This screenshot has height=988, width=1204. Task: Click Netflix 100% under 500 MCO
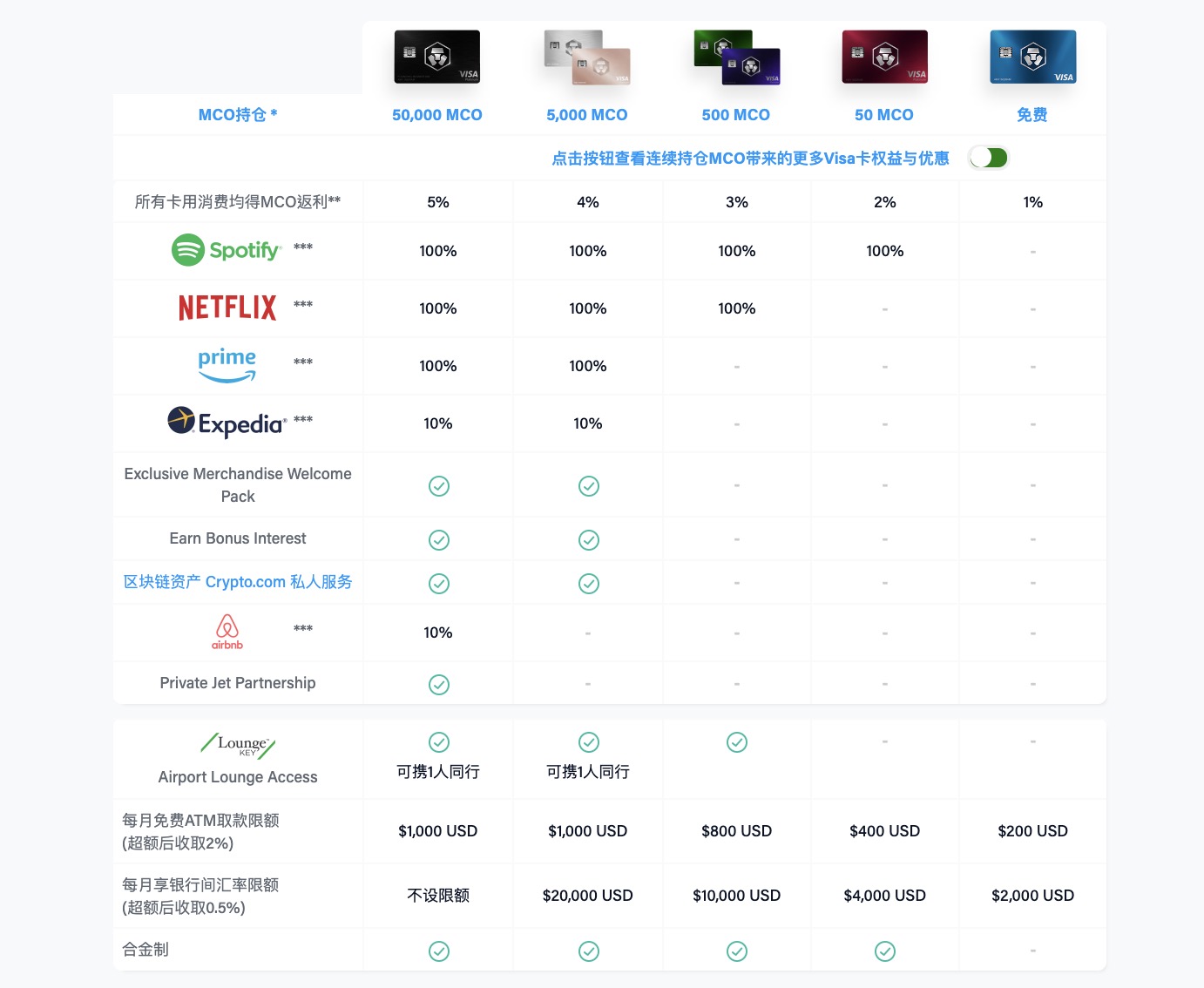pyautogui.click(x=737, y=308)
